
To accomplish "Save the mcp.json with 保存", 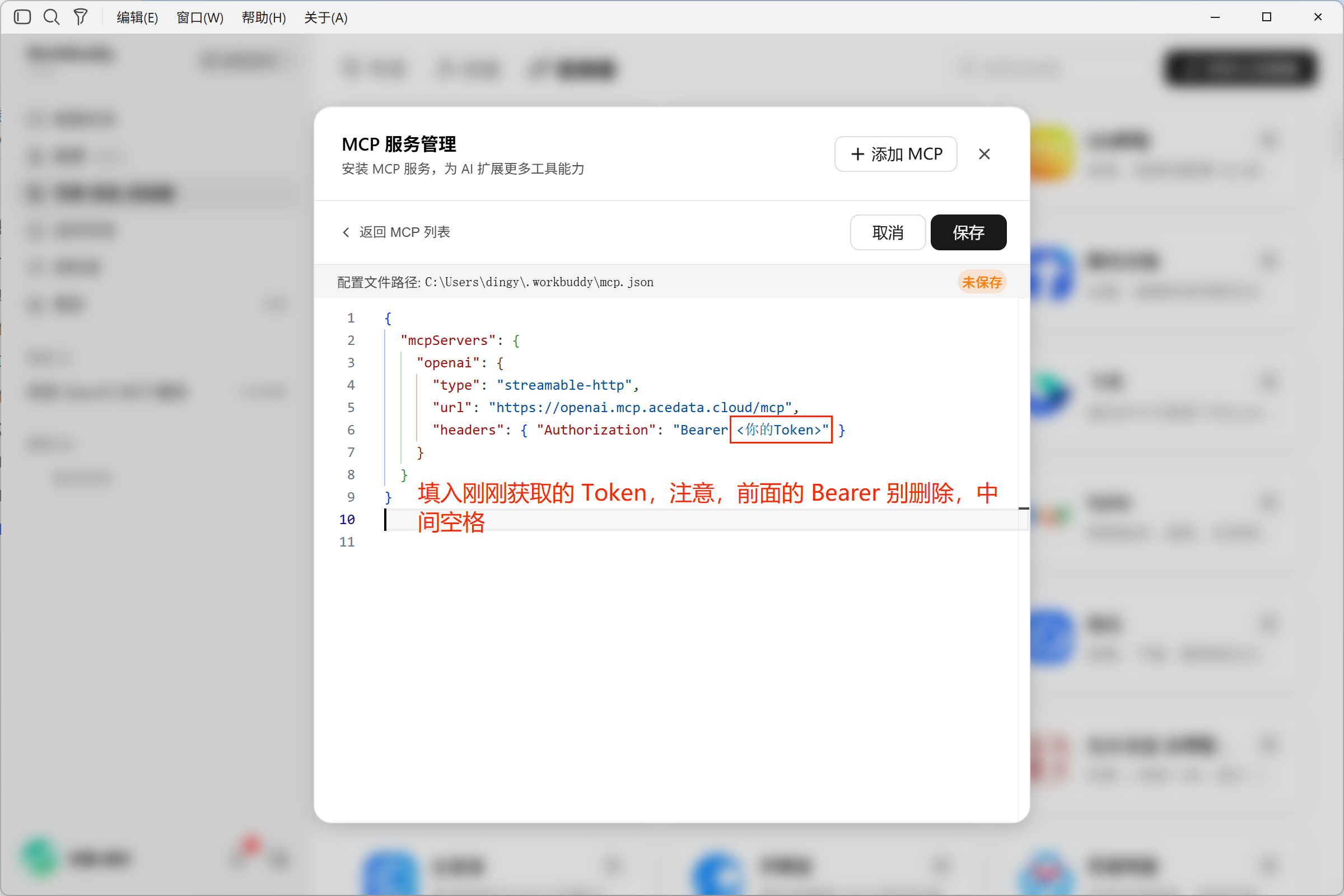I will click(969, 232).
